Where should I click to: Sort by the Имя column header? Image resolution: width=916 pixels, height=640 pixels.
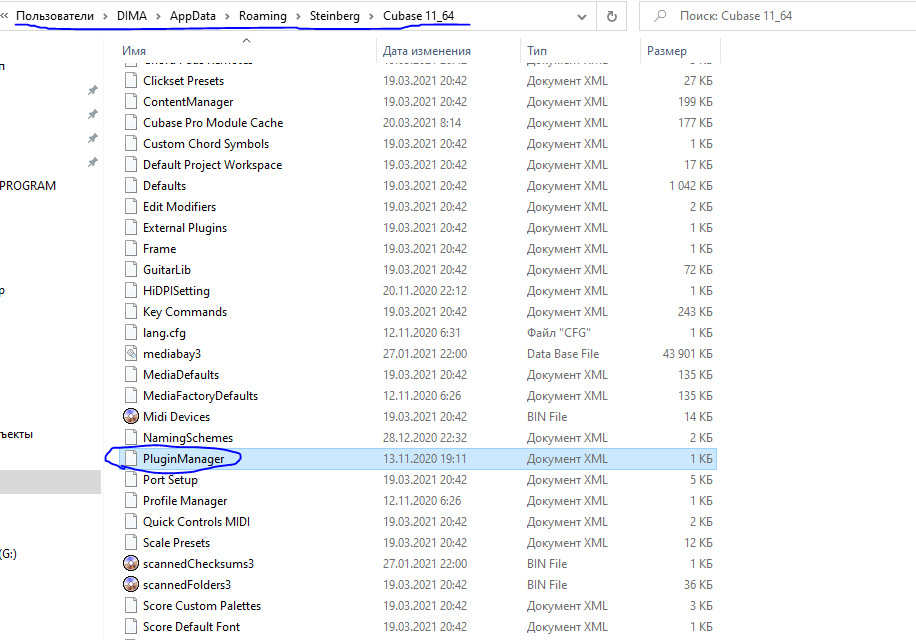[134, 51]
